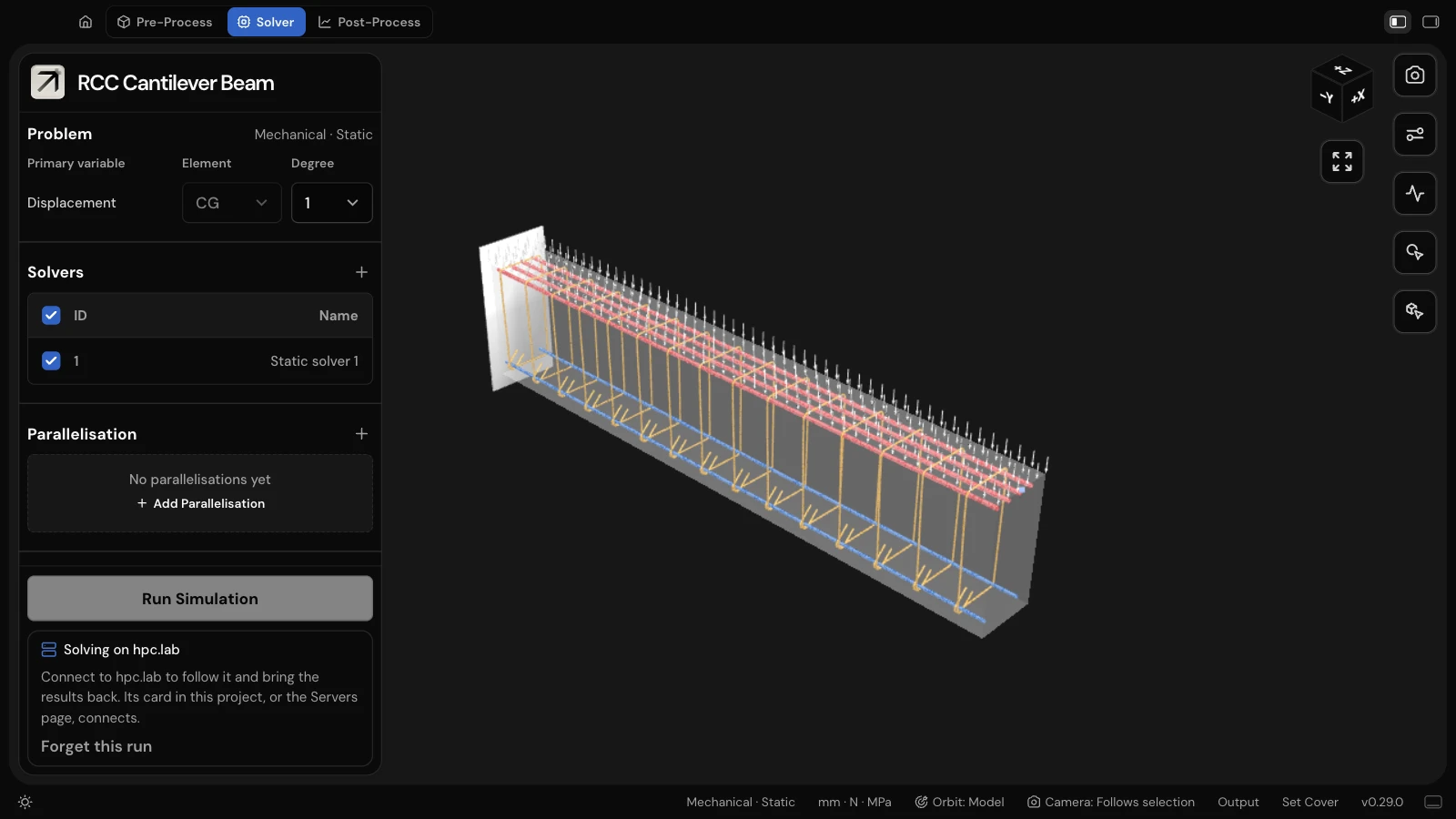Screen dimensions: 1456x819
Task: Open the Element CG dropdown
Action: pyautogui.click(x=232, y=203)
